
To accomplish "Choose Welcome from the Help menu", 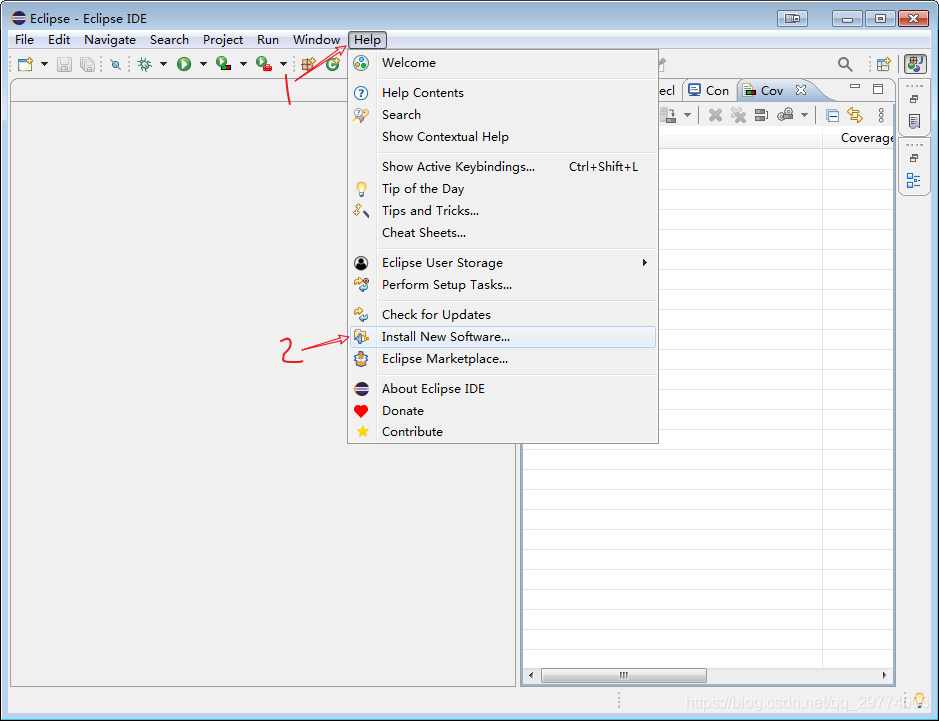I will click(x=502, y=63).
